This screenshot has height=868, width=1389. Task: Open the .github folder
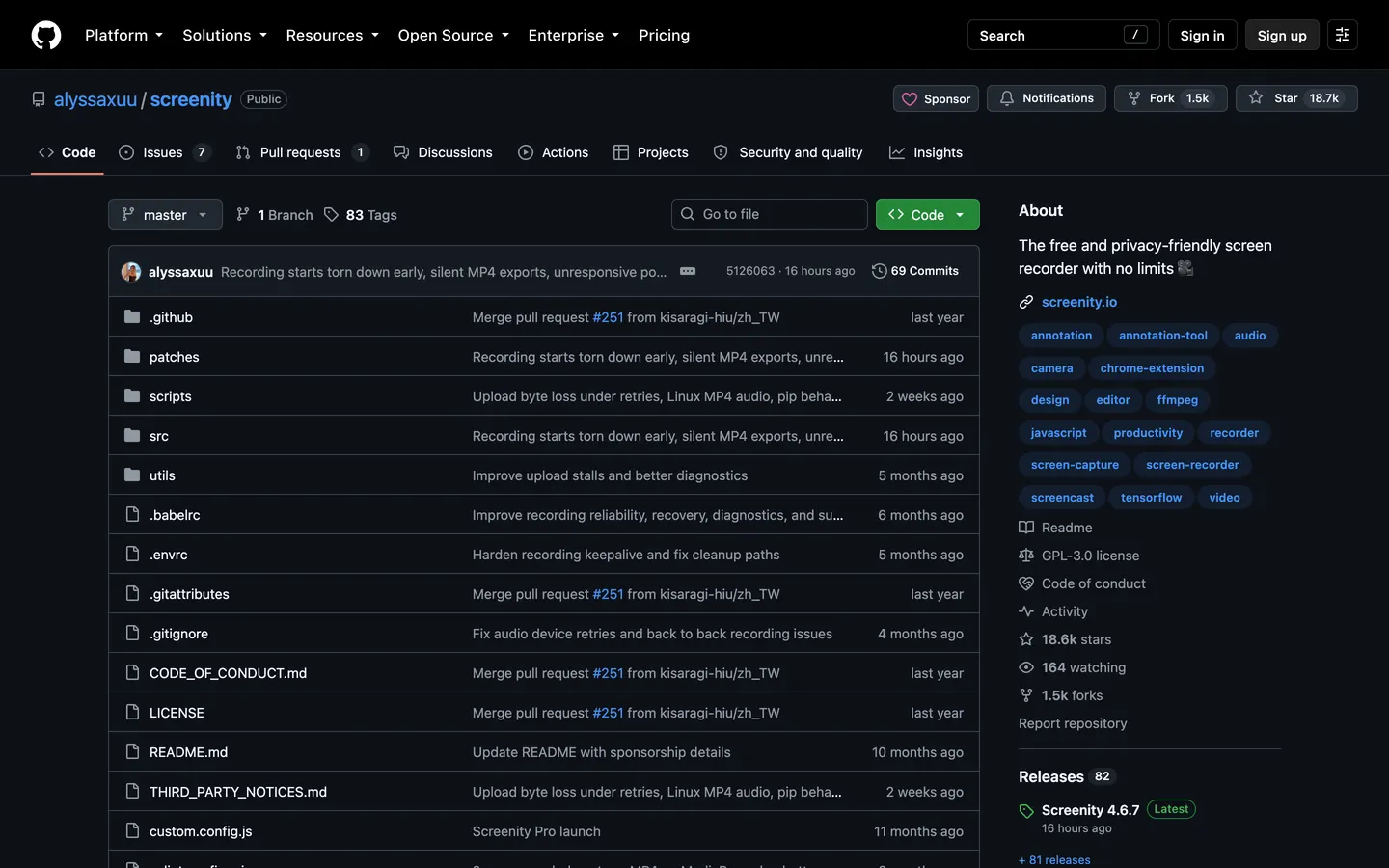click(171, 317)
